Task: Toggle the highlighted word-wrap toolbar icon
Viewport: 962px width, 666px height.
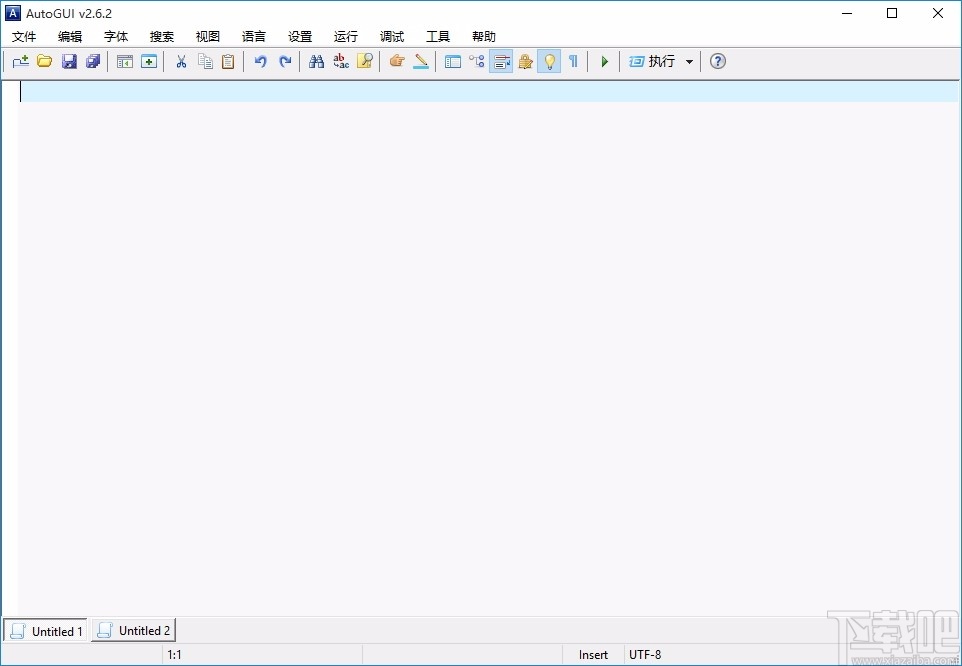Action: click(x=501, y=61)
